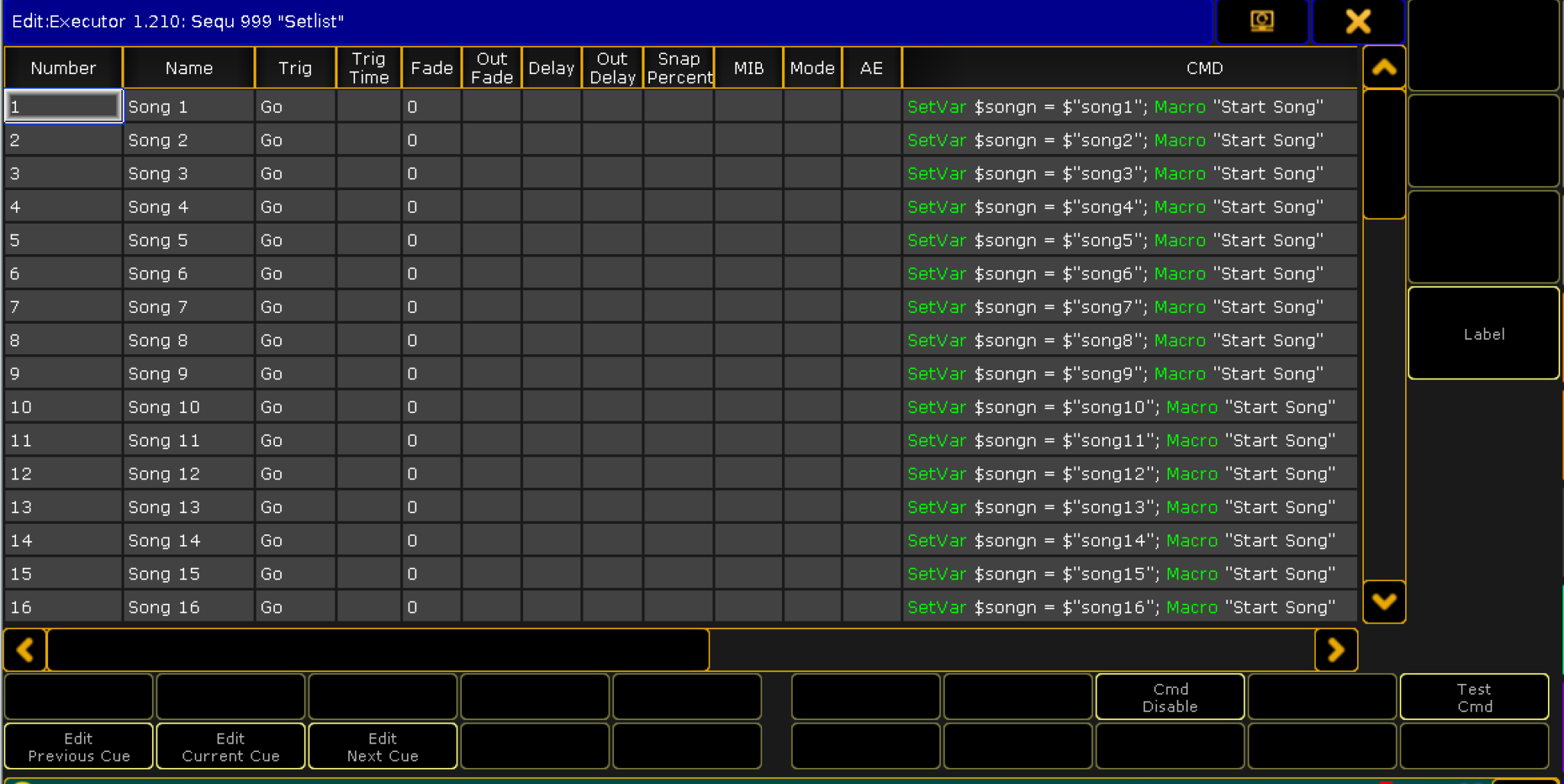Click the Out Fade cell for Song 8
The image size is (1564, 784).
click(492, 340)
